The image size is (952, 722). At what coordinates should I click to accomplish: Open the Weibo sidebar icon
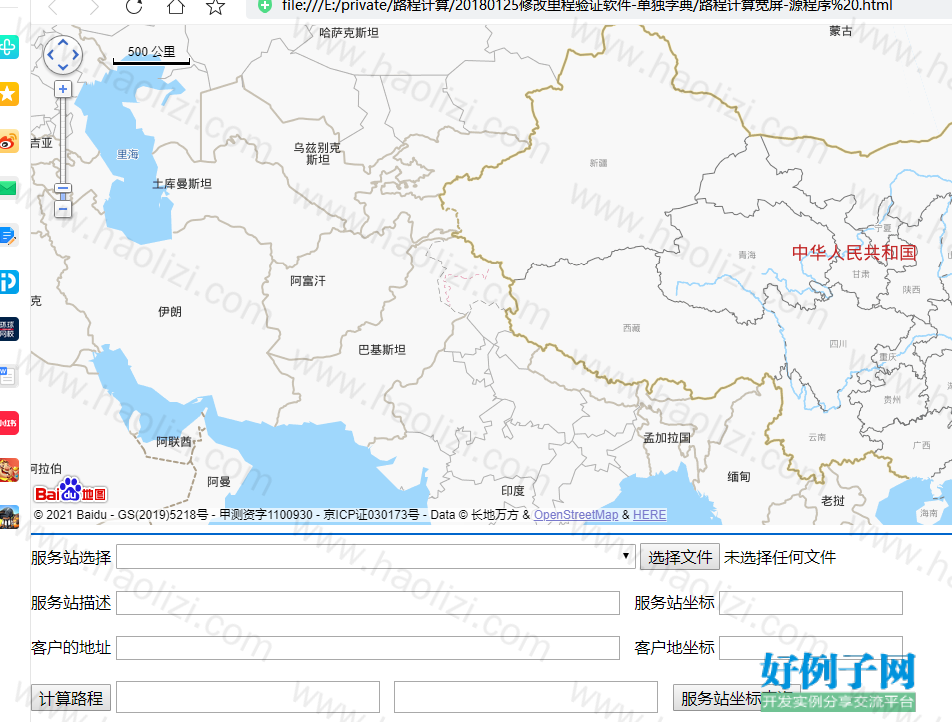coord(8,141)
